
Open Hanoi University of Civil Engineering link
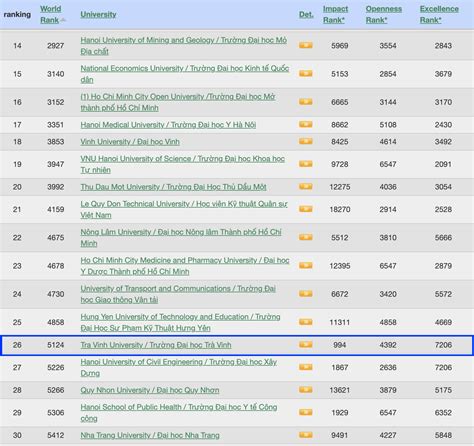coord(179,368)
